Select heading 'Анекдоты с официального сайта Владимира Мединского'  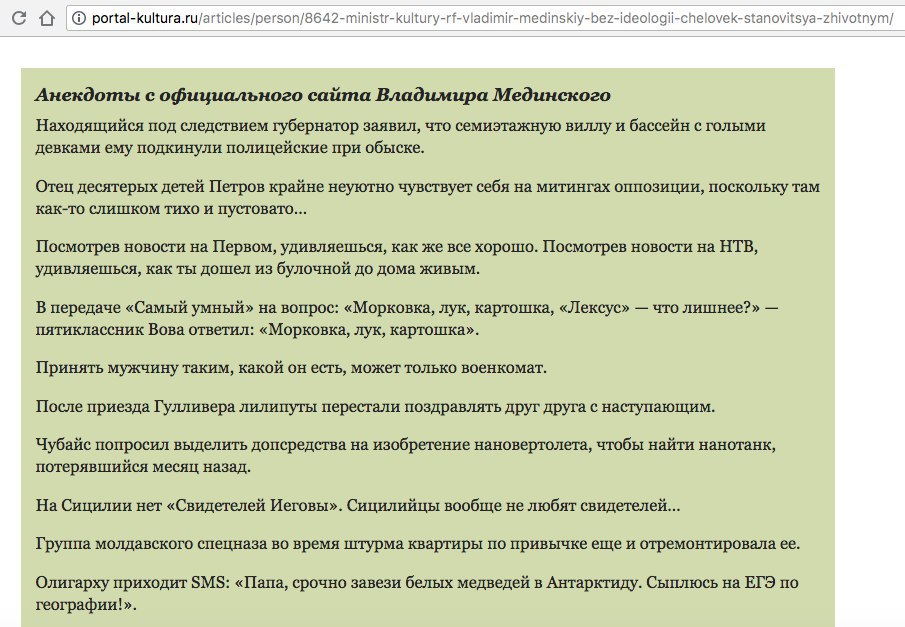(323, 95)
